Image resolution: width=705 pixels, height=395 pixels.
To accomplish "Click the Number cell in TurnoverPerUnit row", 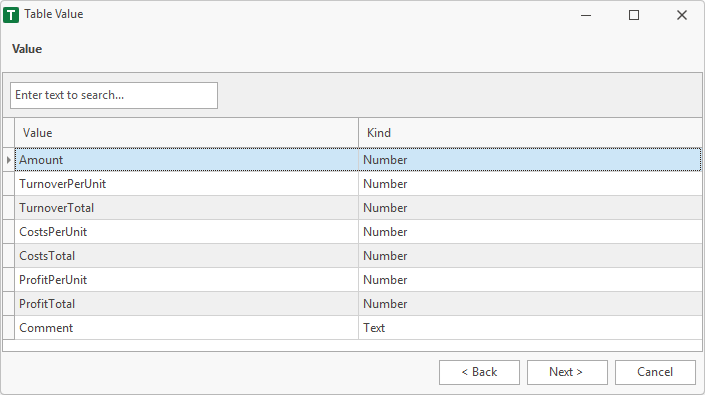I will pos(530,184).
